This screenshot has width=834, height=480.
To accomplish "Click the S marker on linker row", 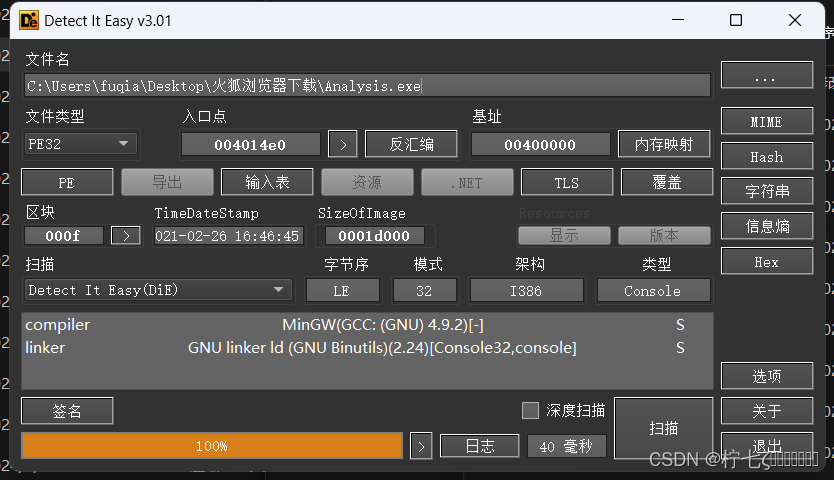I will pos(680,347).
